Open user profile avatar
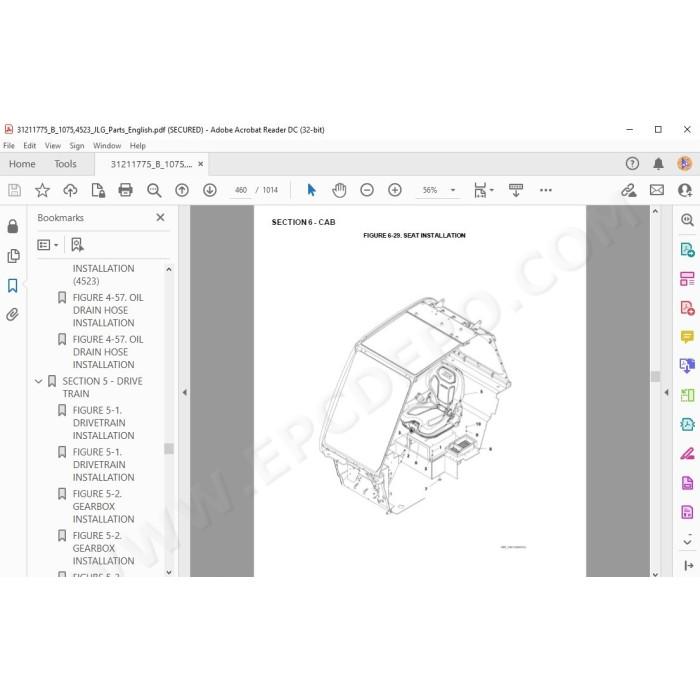The width and height of the screenshot is (700, 700). coord(685,163)
